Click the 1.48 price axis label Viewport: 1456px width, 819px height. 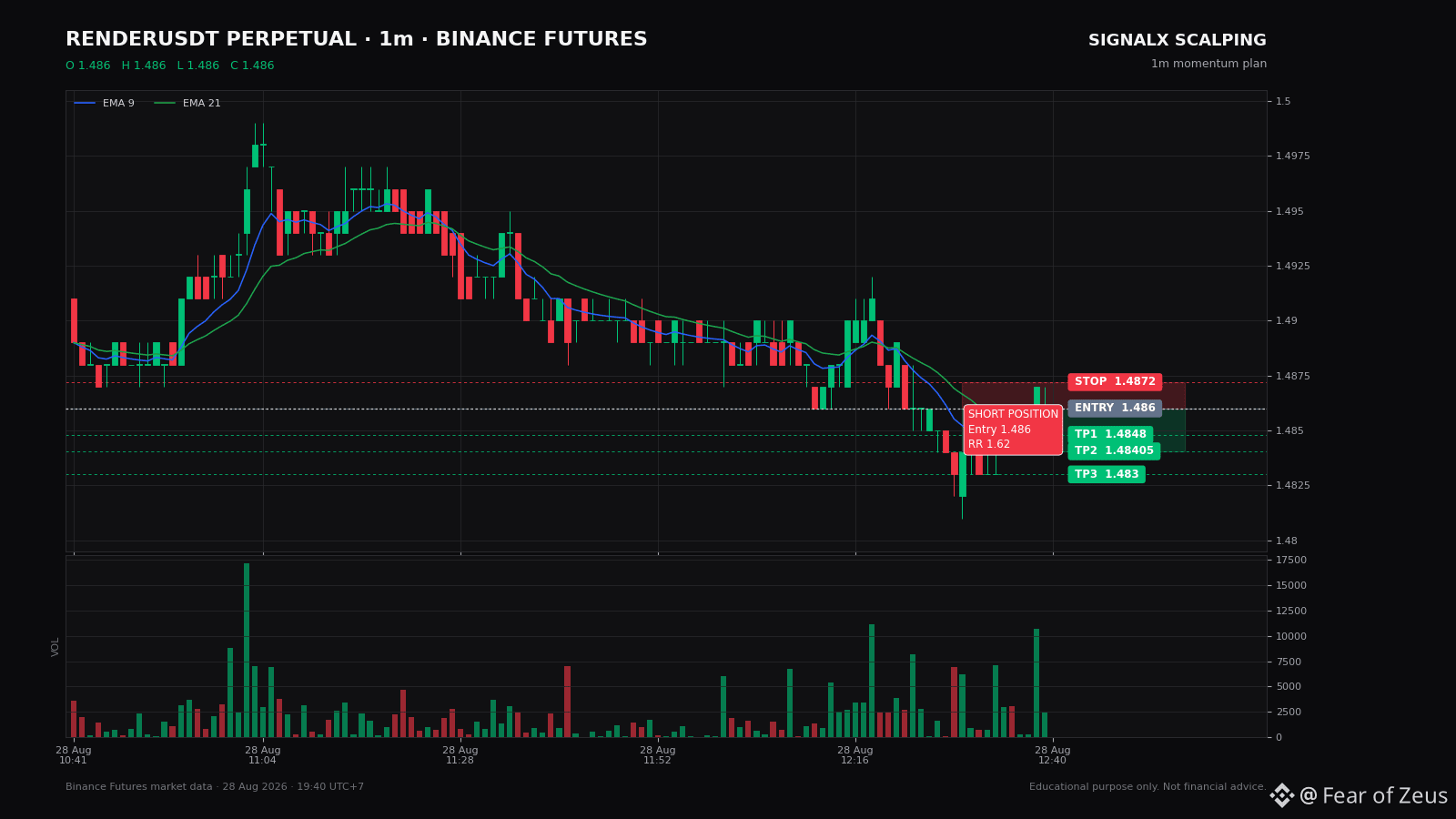click(1287, 541)
